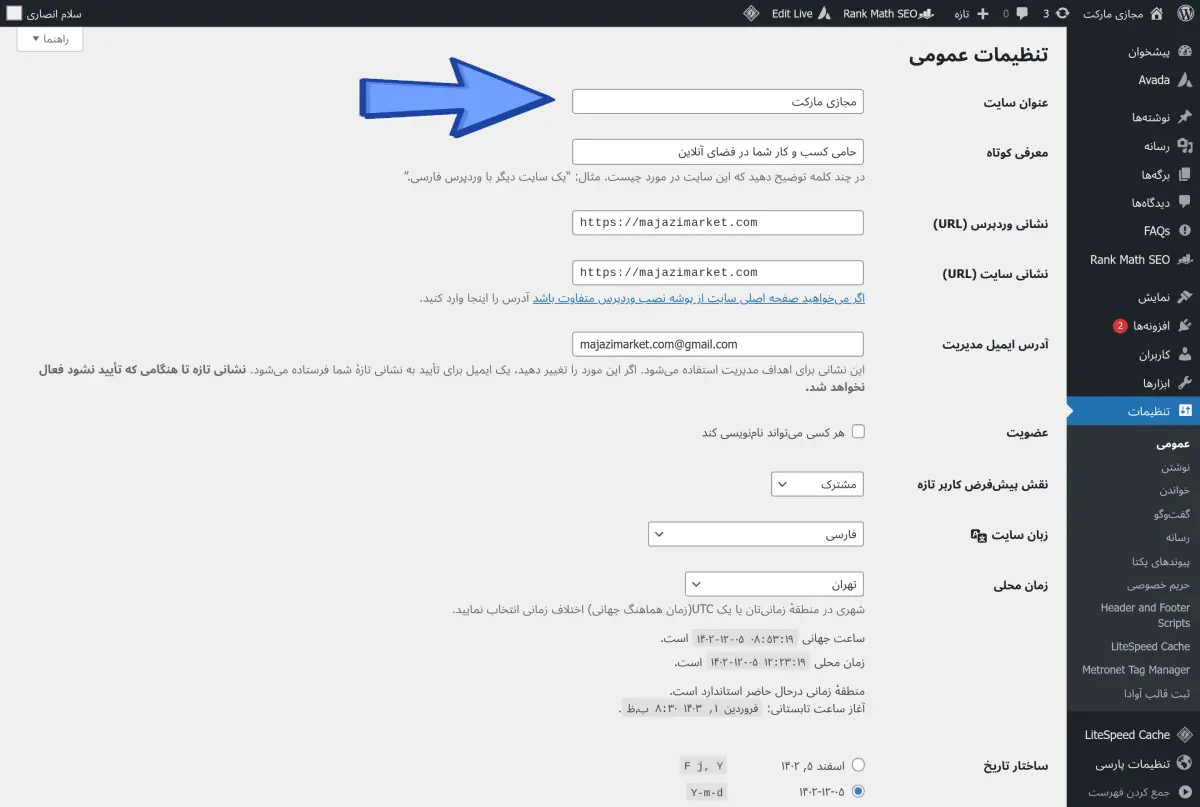Click the عنوان سایت input field

click(x=718, y=102)
